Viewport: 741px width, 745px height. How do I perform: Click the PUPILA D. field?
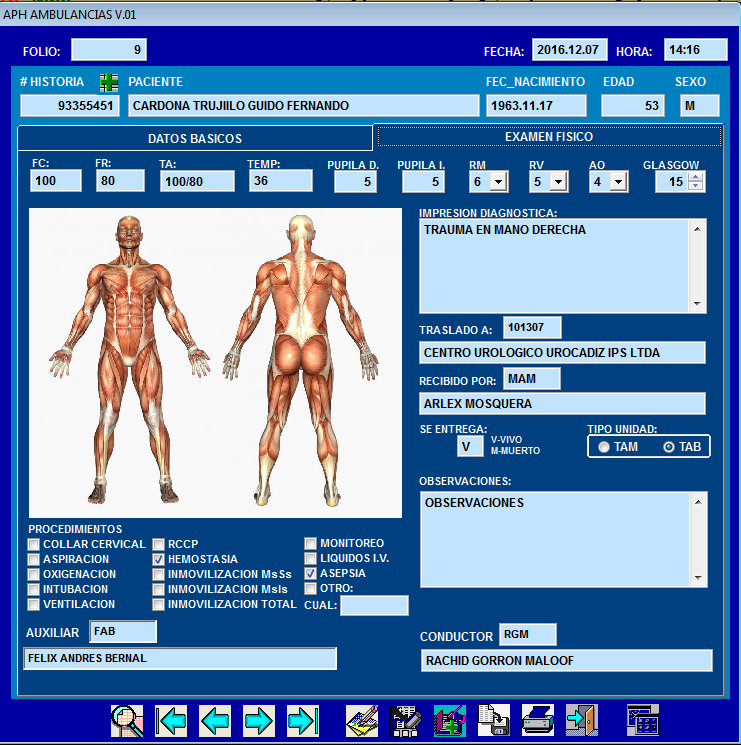(x=355, y=182)
